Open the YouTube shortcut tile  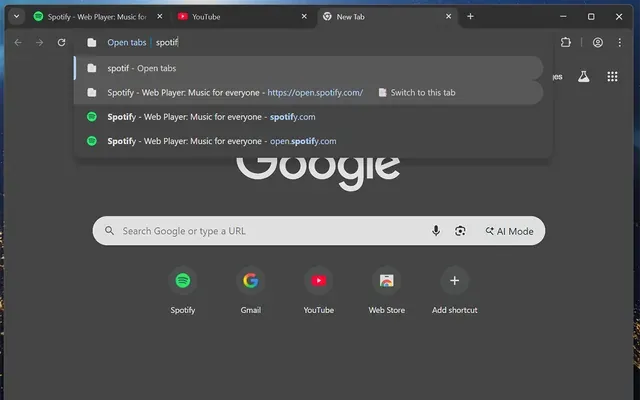coord(319,291)
